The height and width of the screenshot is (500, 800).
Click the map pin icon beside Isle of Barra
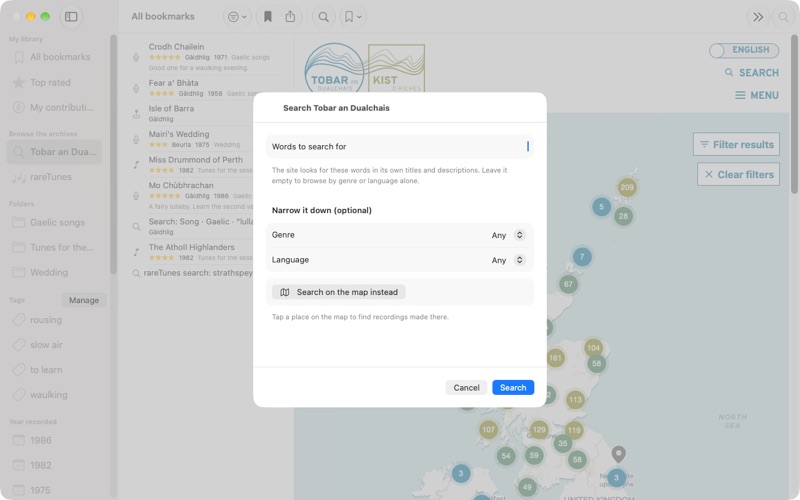tap(136, 113)
